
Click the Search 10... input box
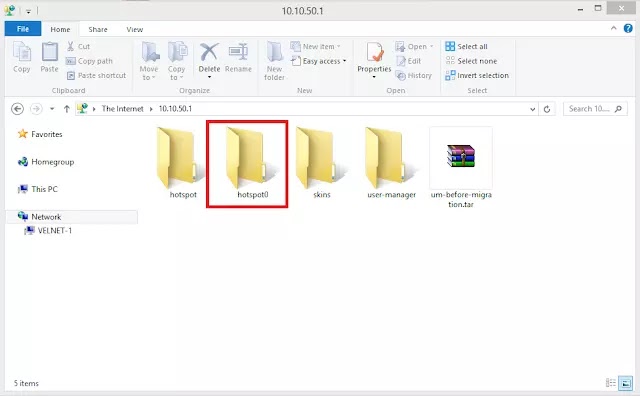pyautogui.click(x=595, y=109)
